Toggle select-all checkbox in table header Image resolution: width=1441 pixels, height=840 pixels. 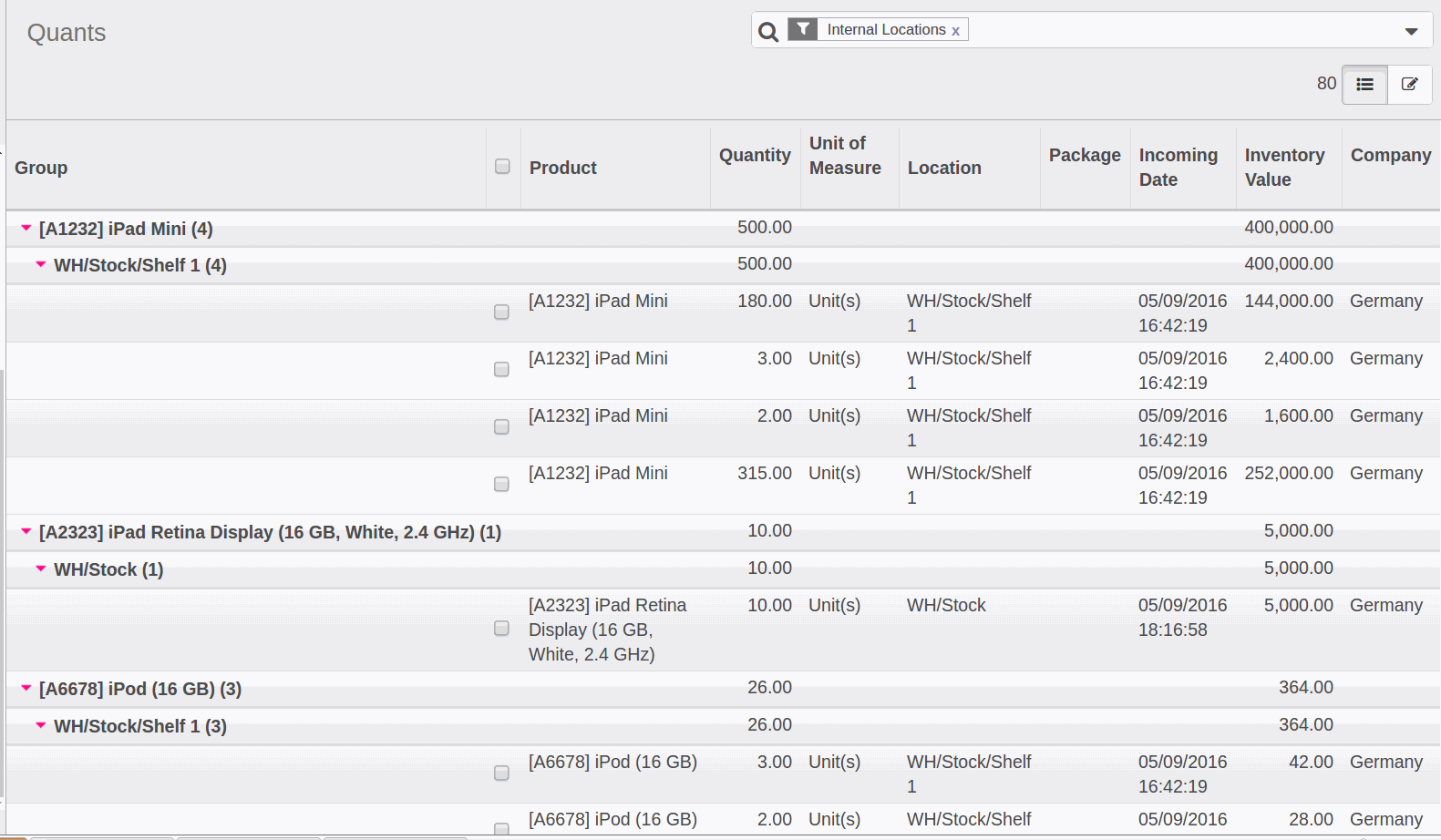pos(502,166)
